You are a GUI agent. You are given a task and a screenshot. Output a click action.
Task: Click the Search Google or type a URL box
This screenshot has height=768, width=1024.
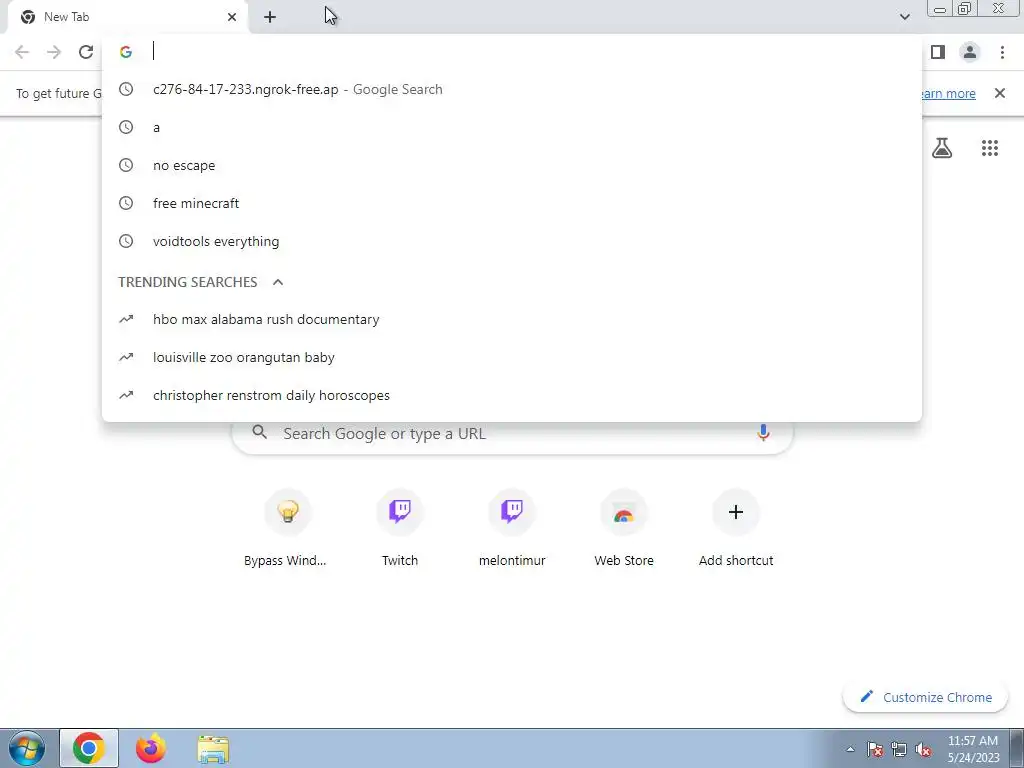tap(513, 433)
